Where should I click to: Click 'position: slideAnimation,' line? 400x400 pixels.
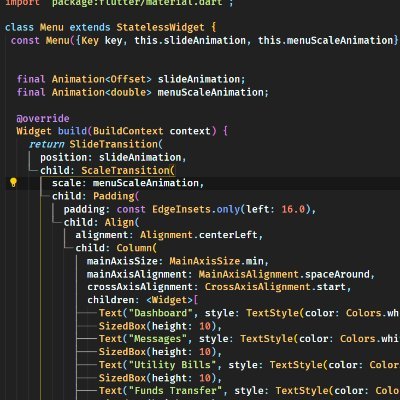point(113,157)
